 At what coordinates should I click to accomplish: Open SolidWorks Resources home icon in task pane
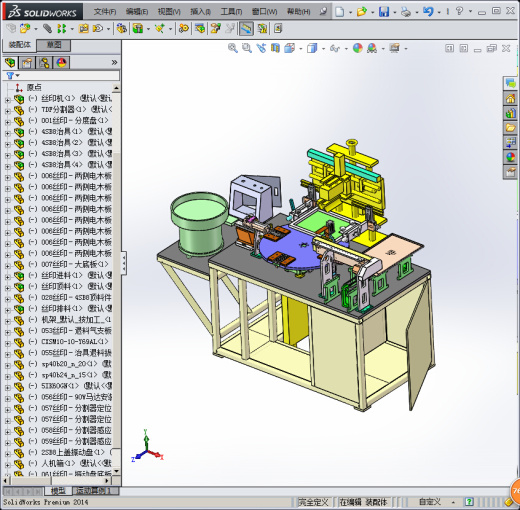pos(510,98)
